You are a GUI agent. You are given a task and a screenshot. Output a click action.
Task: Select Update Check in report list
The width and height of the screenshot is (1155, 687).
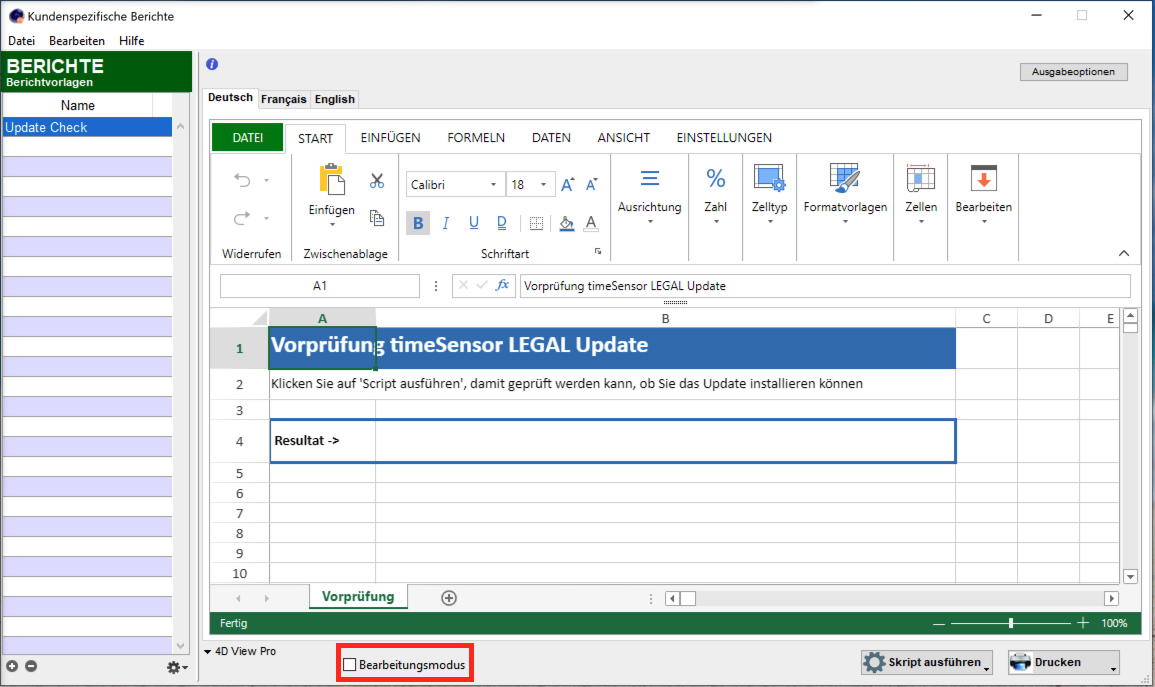coord(87,127)
